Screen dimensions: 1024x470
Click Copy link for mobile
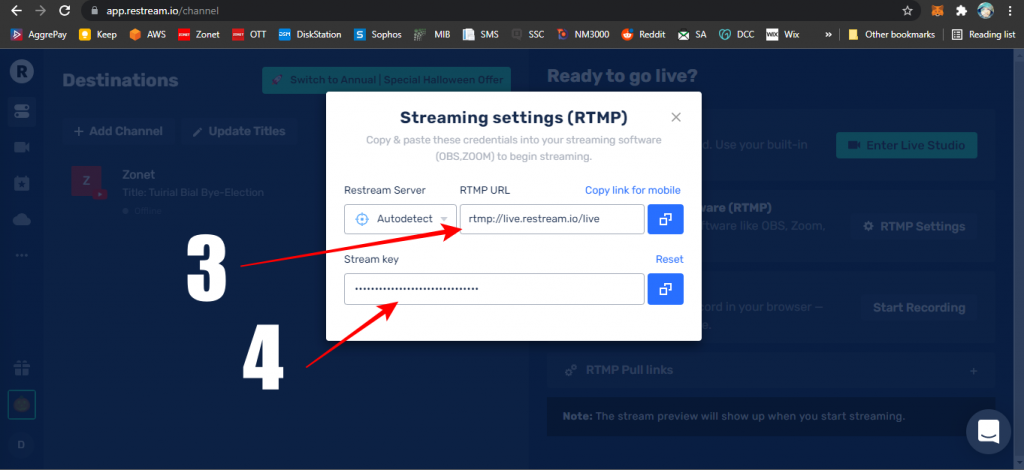(x=632, y=190)
